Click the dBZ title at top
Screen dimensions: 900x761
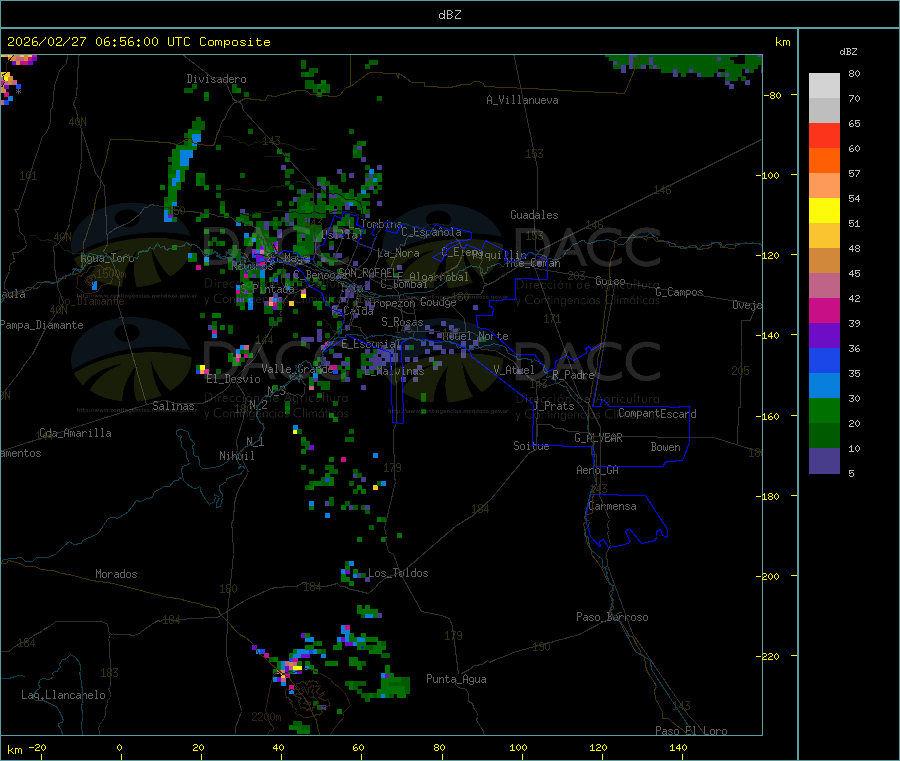point(449,15)
